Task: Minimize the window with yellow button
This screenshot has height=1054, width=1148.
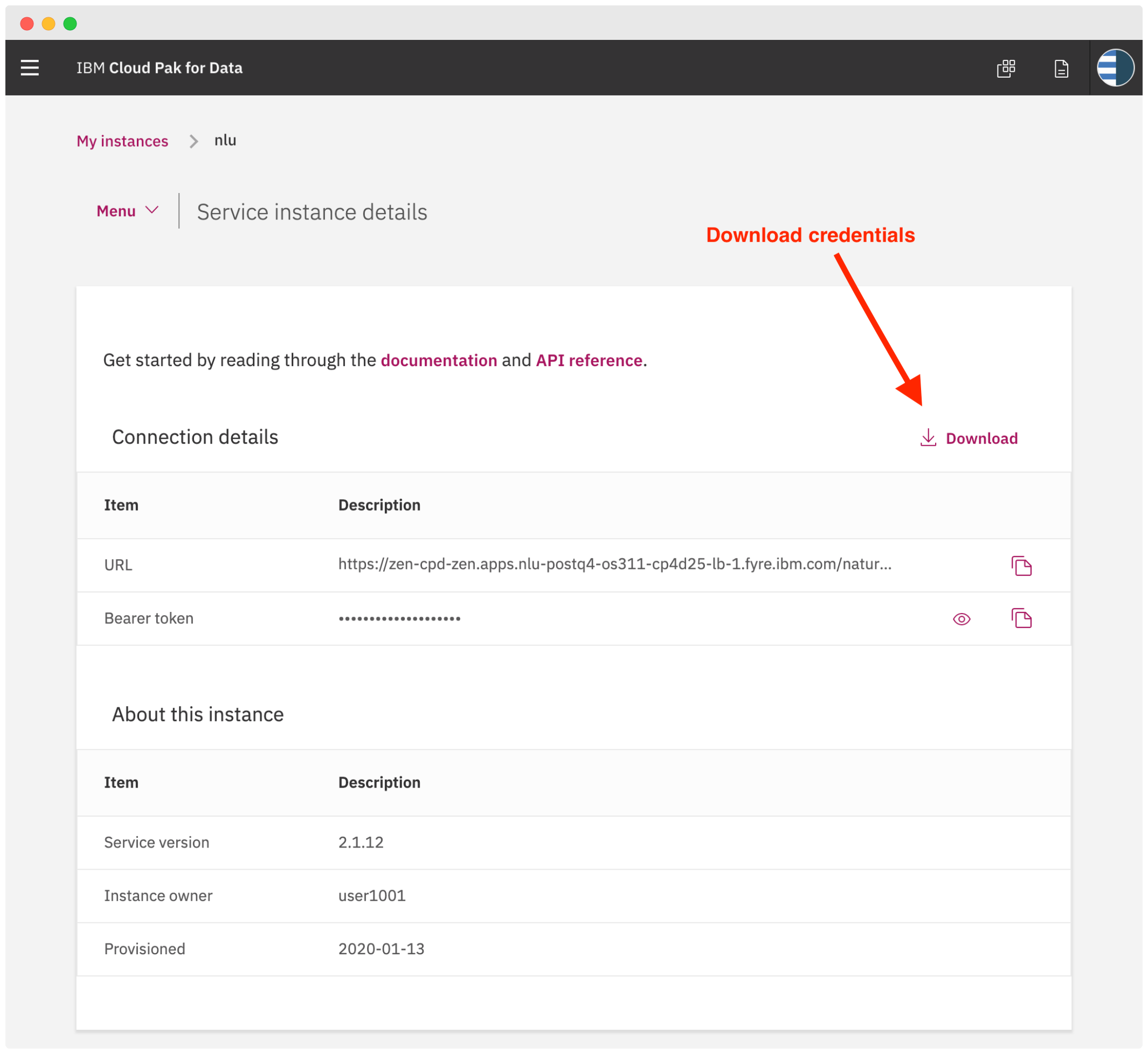Action: point(49,23)
